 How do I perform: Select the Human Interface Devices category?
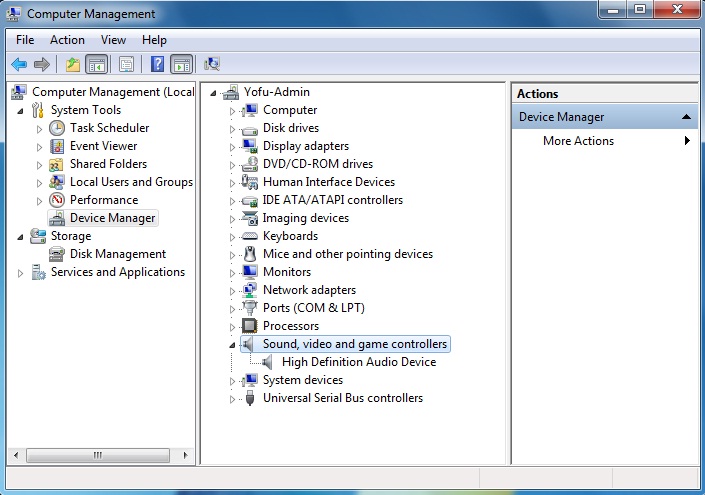tap(329, 182)
